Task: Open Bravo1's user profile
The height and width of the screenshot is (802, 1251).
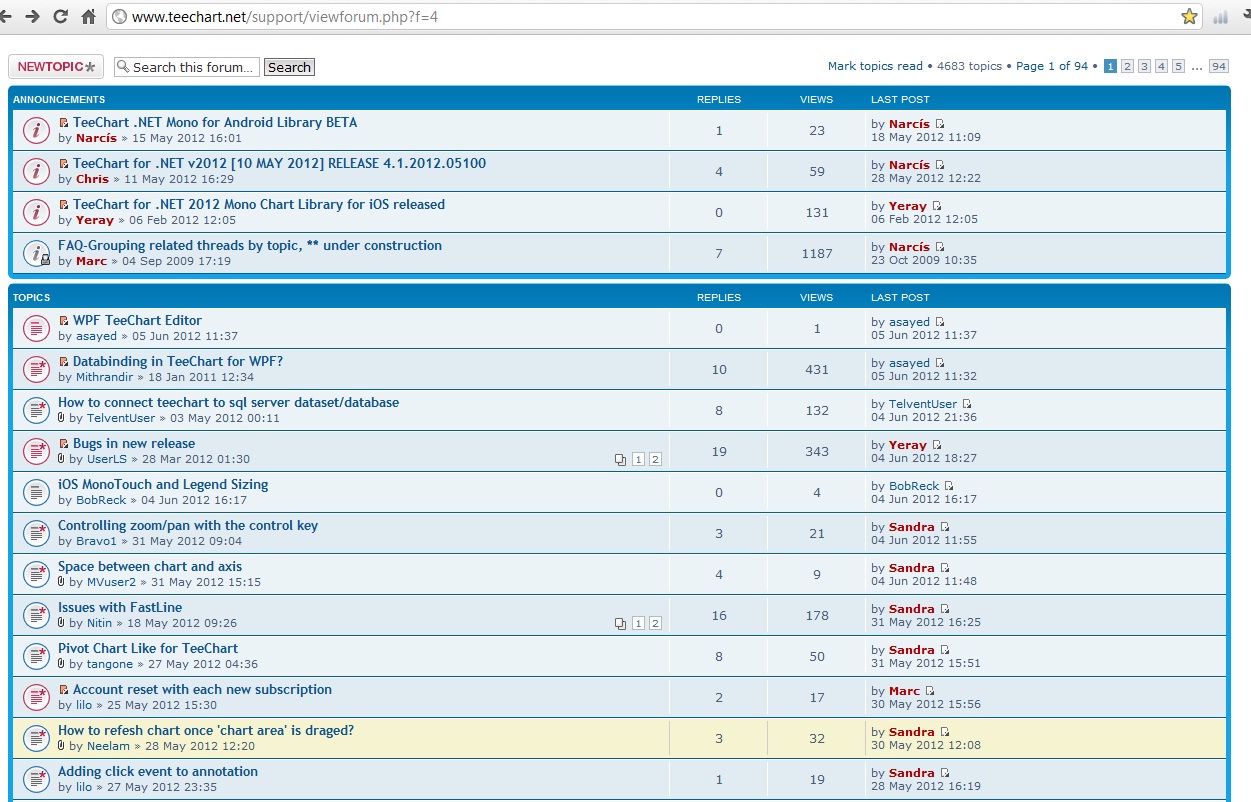Action: tap(96, 541)
